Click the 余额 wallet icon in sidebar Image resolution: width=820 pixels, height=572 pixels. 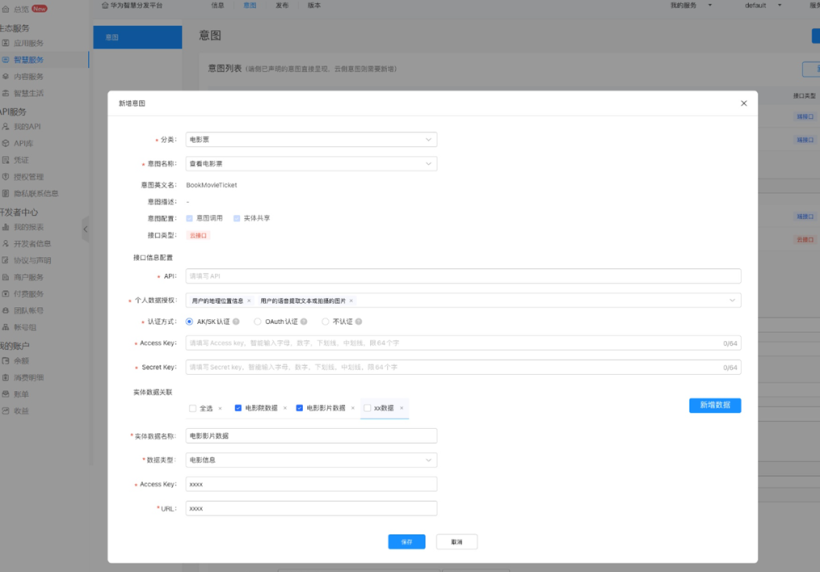pyautogui.click(x=6, y=361)
